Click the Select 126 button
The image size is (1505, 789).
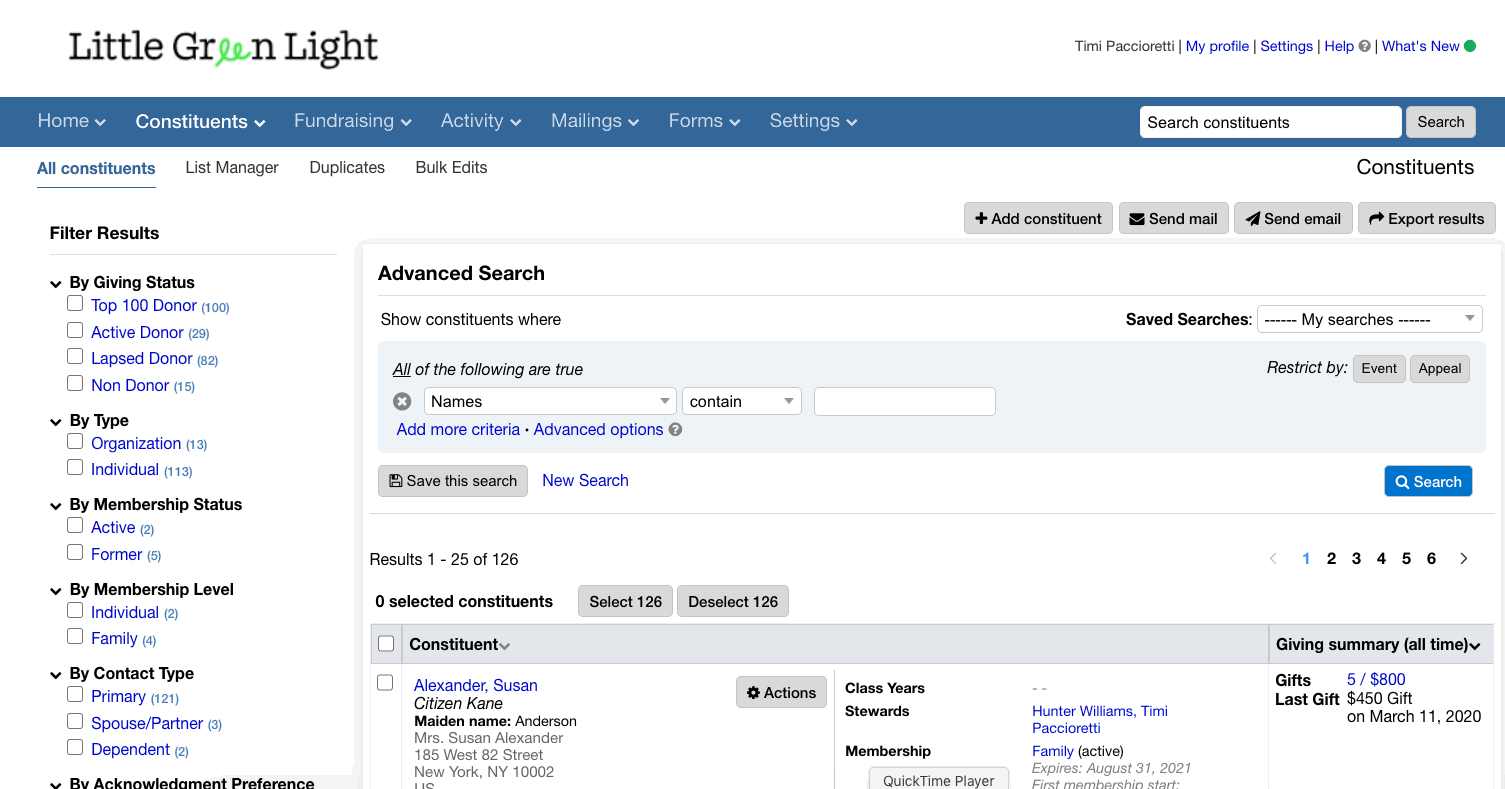[x=625, y=601]
